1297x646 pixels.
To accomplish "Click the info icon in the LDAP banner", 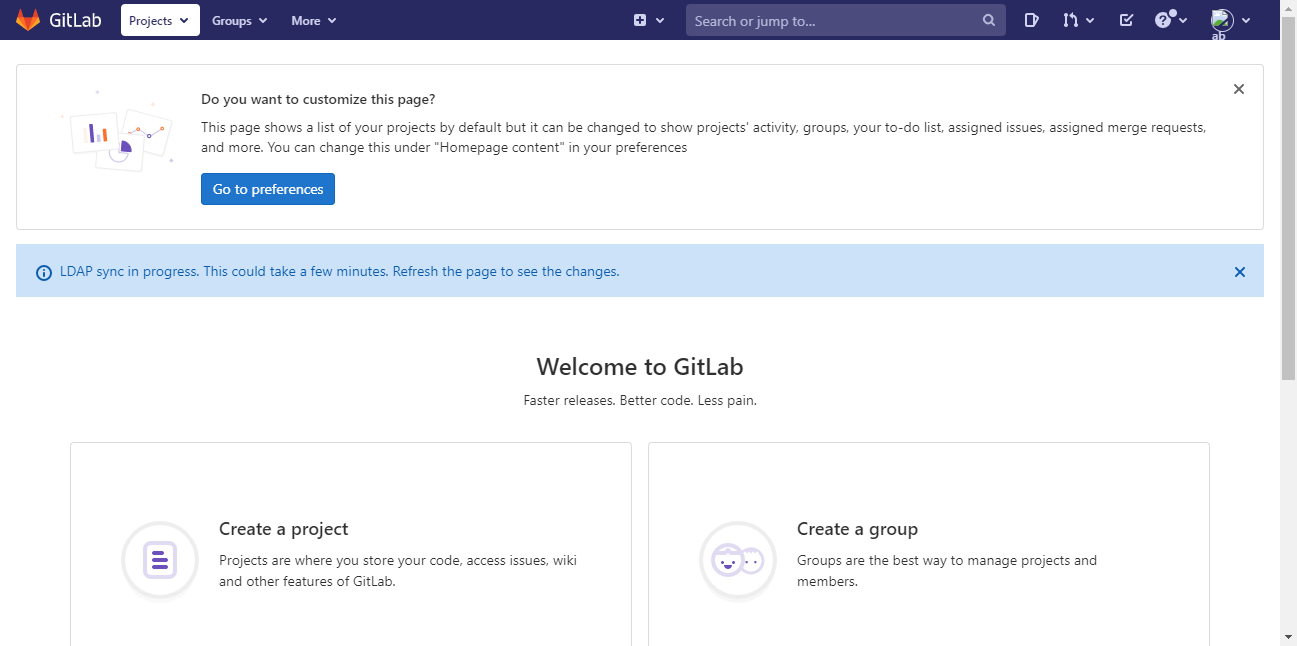I will click(43, 272).
